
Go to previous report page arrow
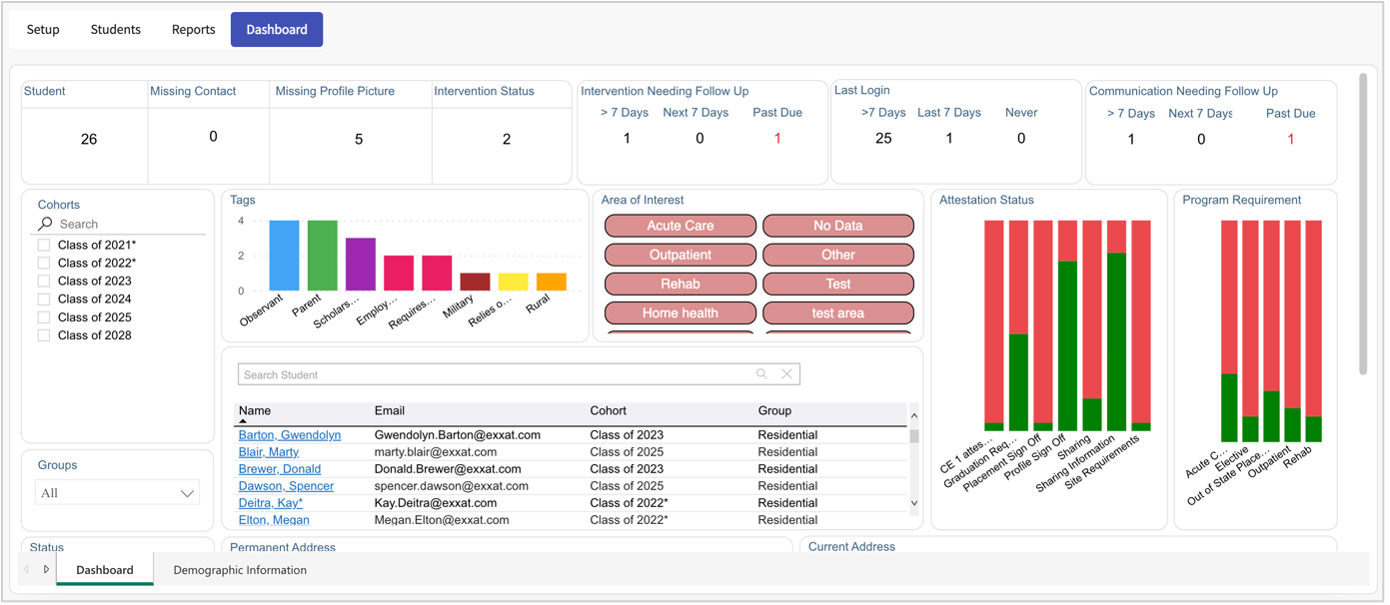[x=27, y=569]
